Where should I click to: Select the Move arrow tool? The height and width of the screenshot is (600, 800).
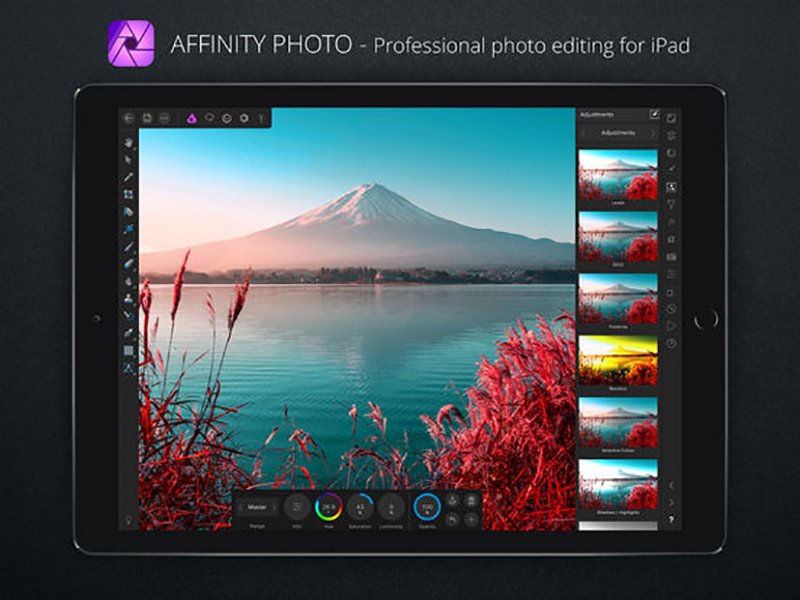click(129, 159)
